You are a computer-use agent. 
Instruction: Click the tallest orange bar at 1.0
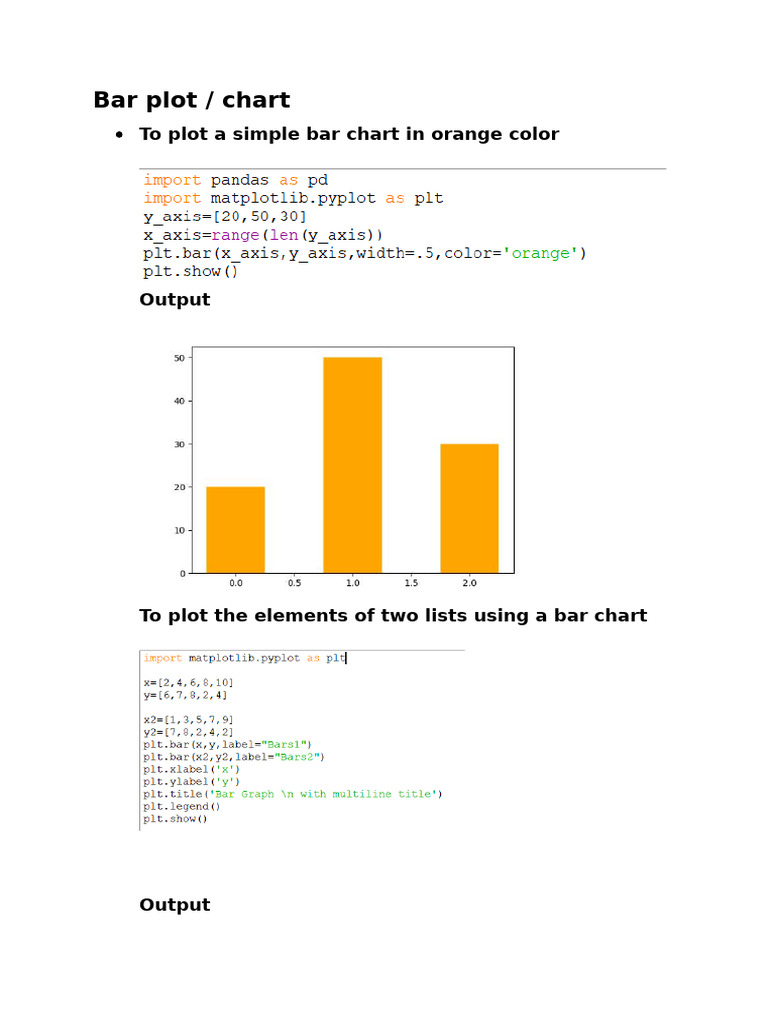pyautogui.click(x=352, y=465)
